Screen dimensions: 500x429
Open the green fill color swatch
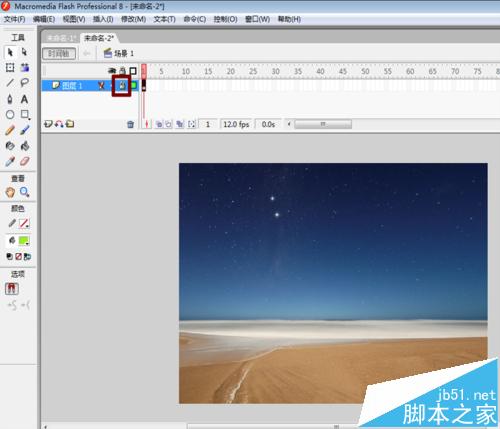click(x=24, y=241)
